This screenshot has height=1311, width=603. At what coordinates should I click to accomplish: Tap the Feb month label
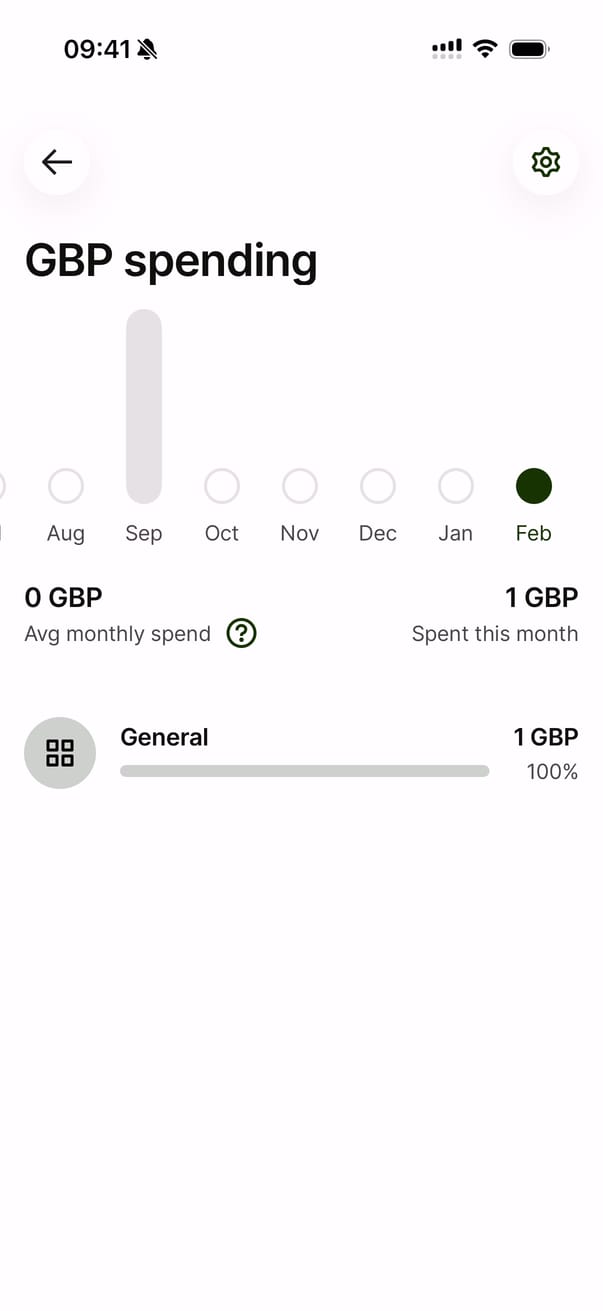click(x=534, y=533)
